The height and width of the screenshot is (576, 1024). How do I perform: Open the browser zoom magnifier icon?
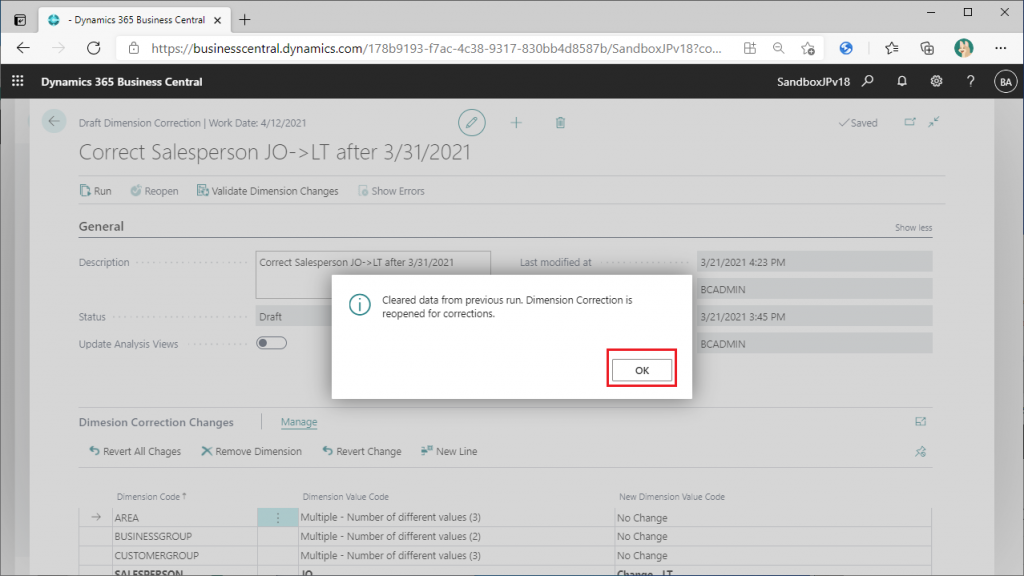tap(778, 48)
